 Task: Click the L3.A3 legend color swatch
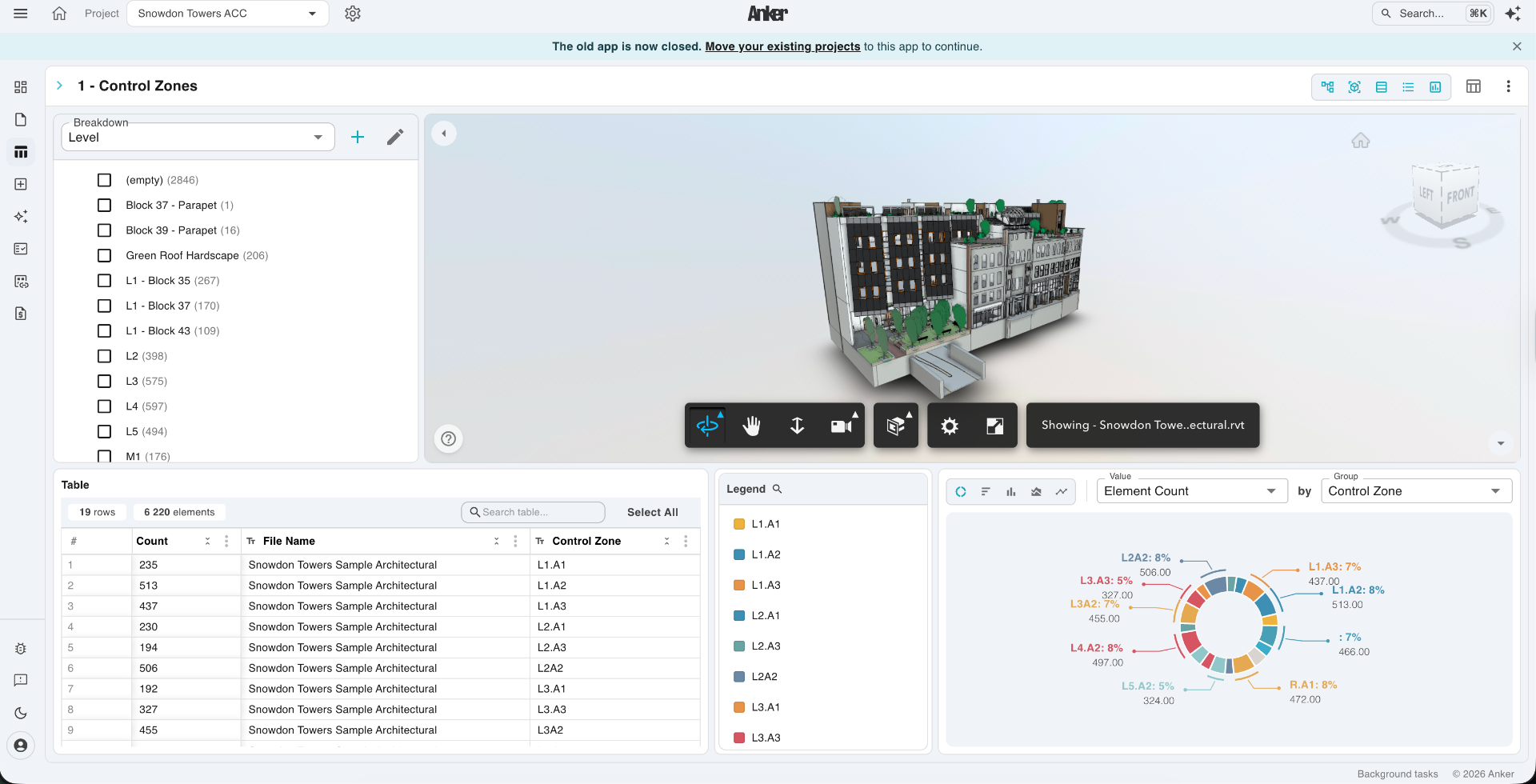coord(739,738)
